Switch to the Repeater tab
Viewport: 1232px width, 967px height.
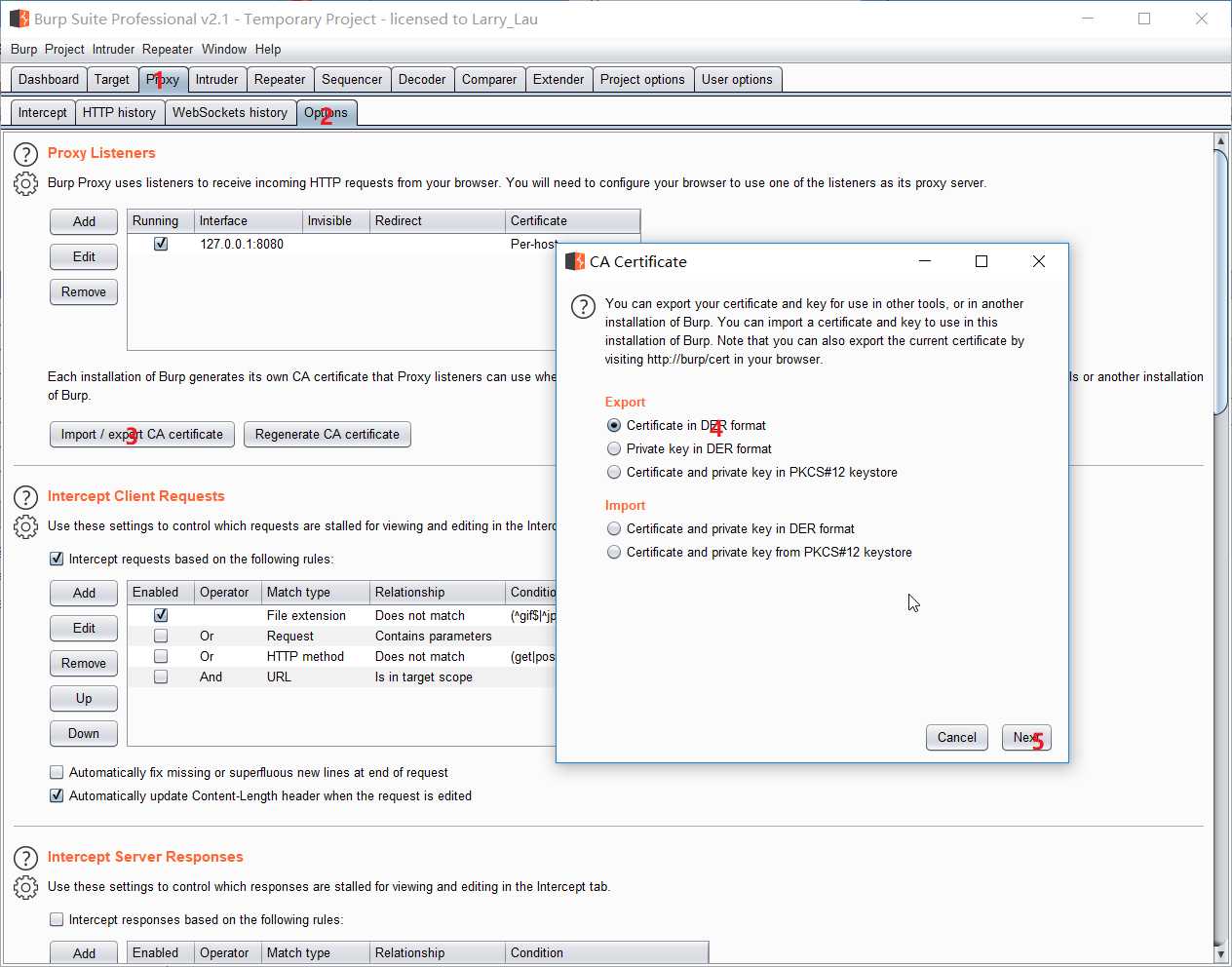click(x=280, y=79)
